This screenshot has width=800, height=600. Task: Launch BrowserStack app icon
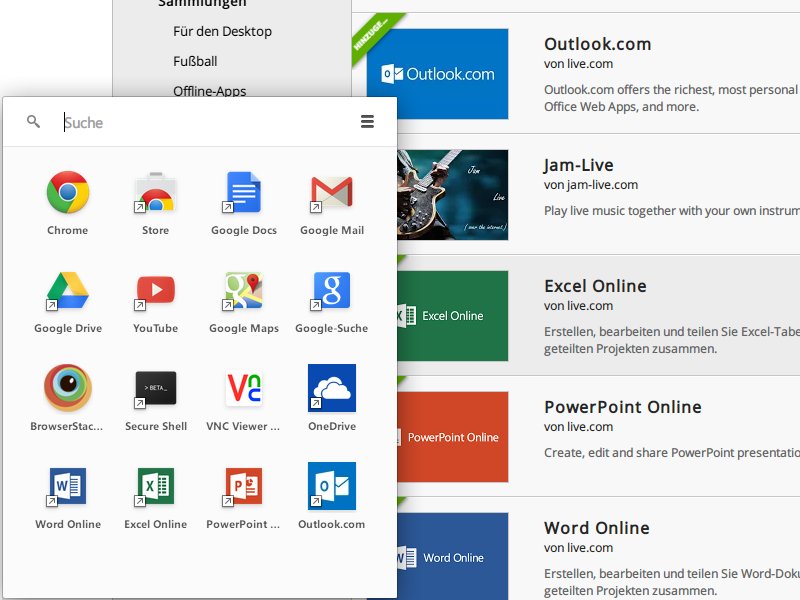pos(68,388)
